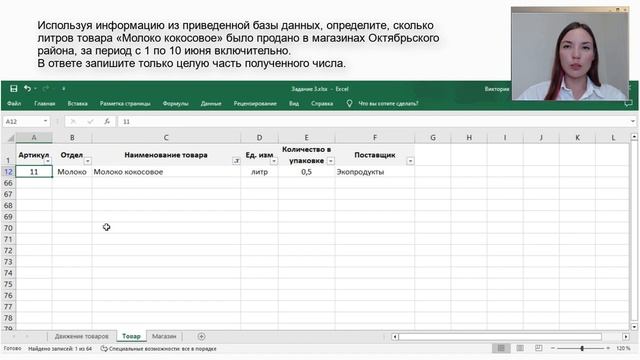Open the Customize Quick Access Toolbar arrow
The height and width of the screenshot is (360, 640).
pos(64,89)
